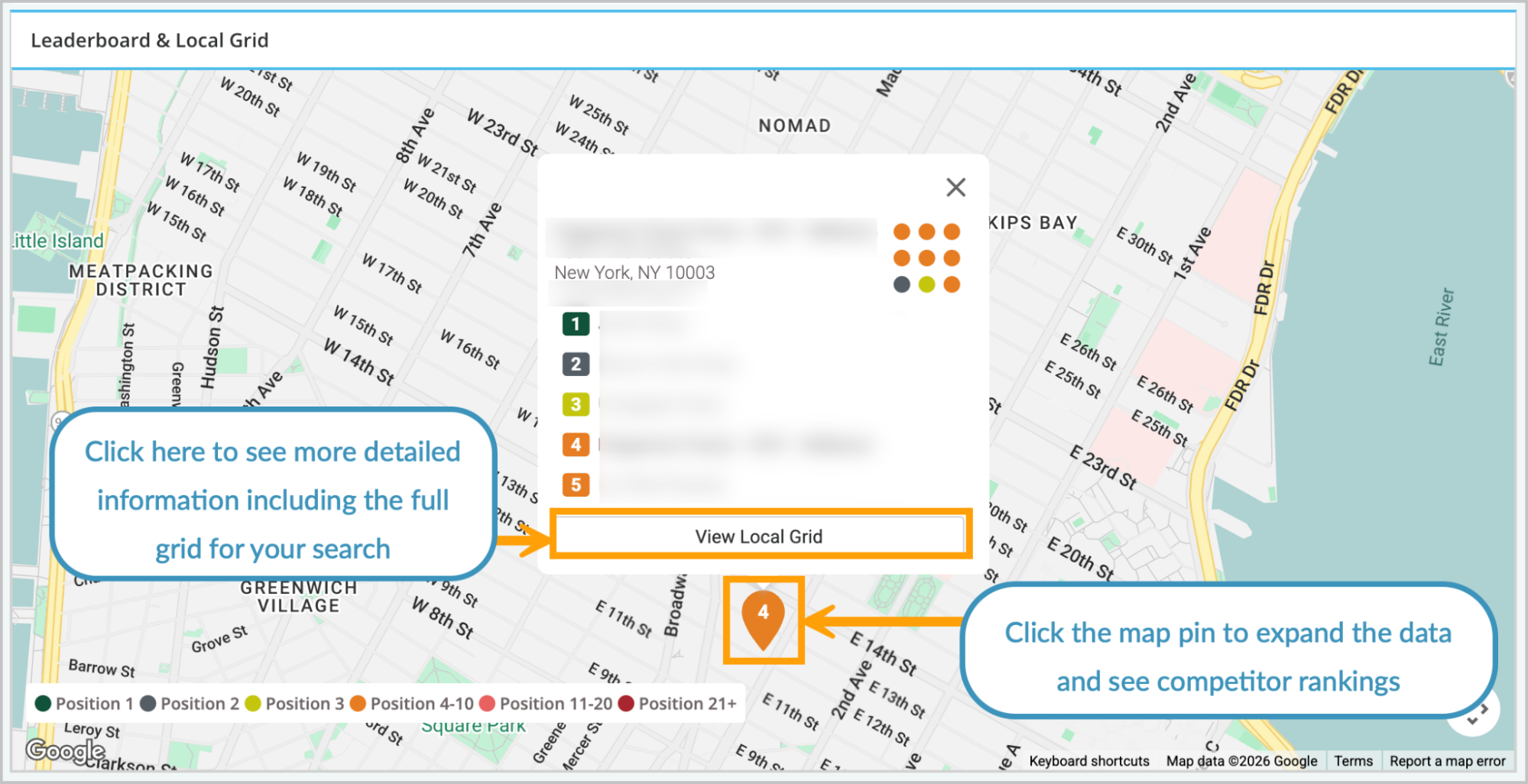Click the Map data ©2026 Google text
The image size is (1528, 784).
click(x=1241, y=761)
